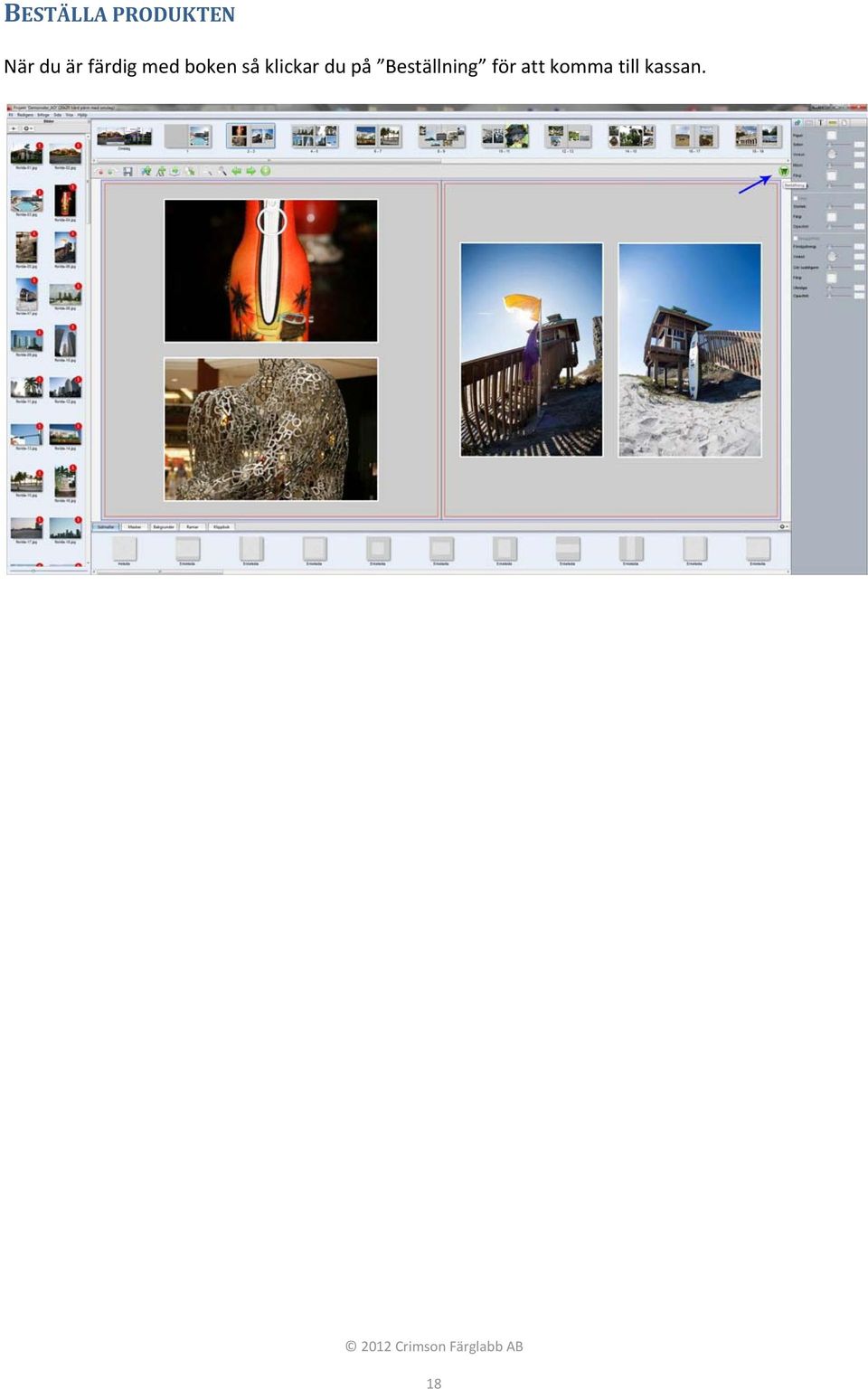Viewport: 868px width, 1389px height.
Task: Click the first green add-image toolbar icon
Action: pyautogui.click(x=146, y=171)
